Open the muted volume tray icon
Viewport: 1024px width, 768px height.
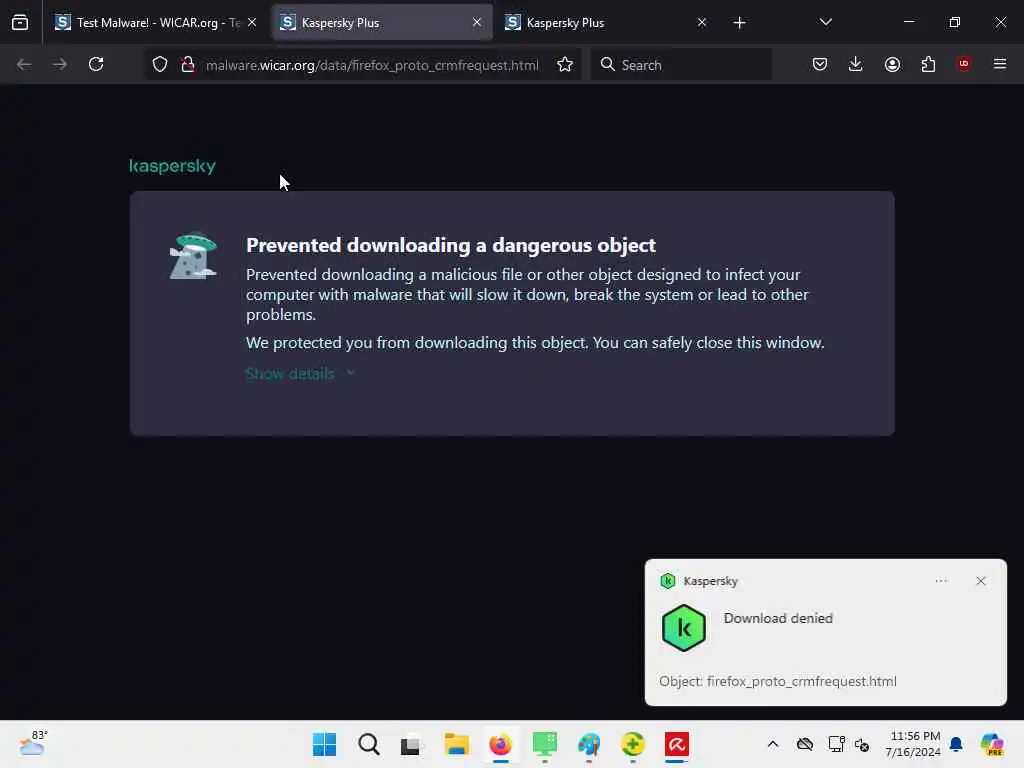coord(862,744)
